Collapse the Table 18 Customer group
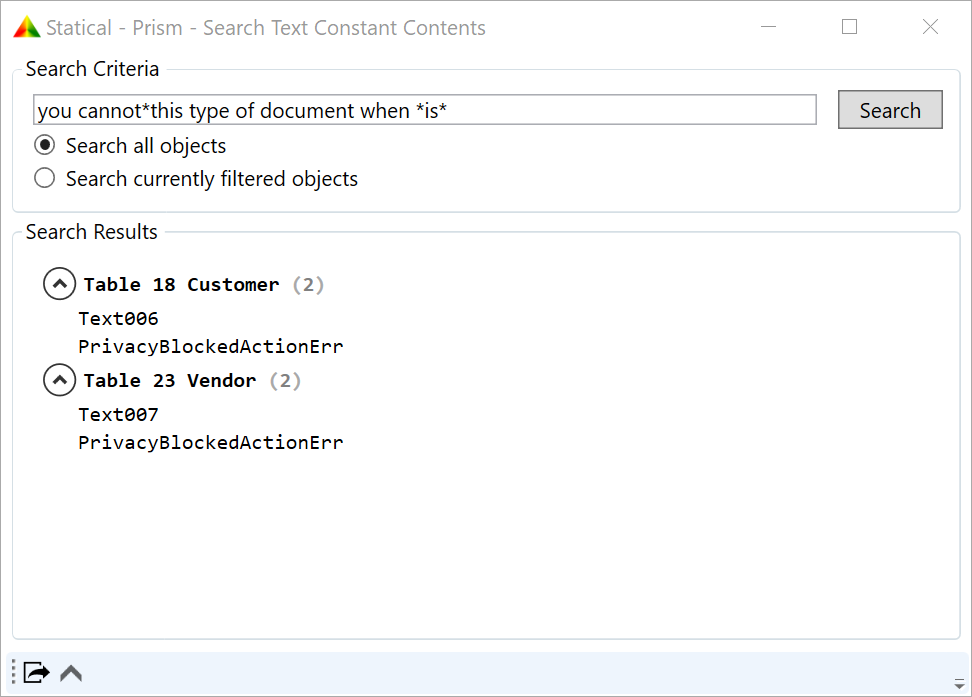This screenshot has height=697, width=972. click(x=60, y=284)
